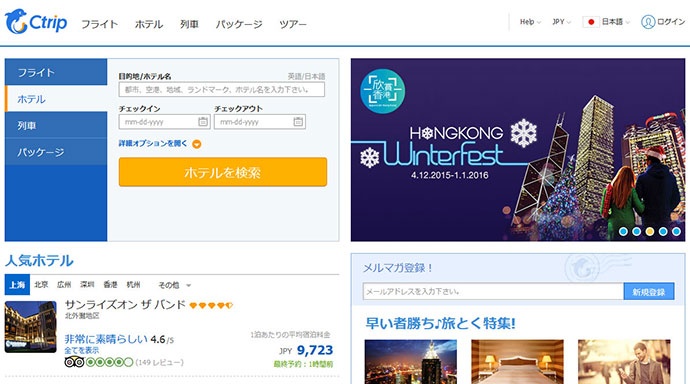
Task: Select 香港 popular hotels tab
Action: pos(110,285)
